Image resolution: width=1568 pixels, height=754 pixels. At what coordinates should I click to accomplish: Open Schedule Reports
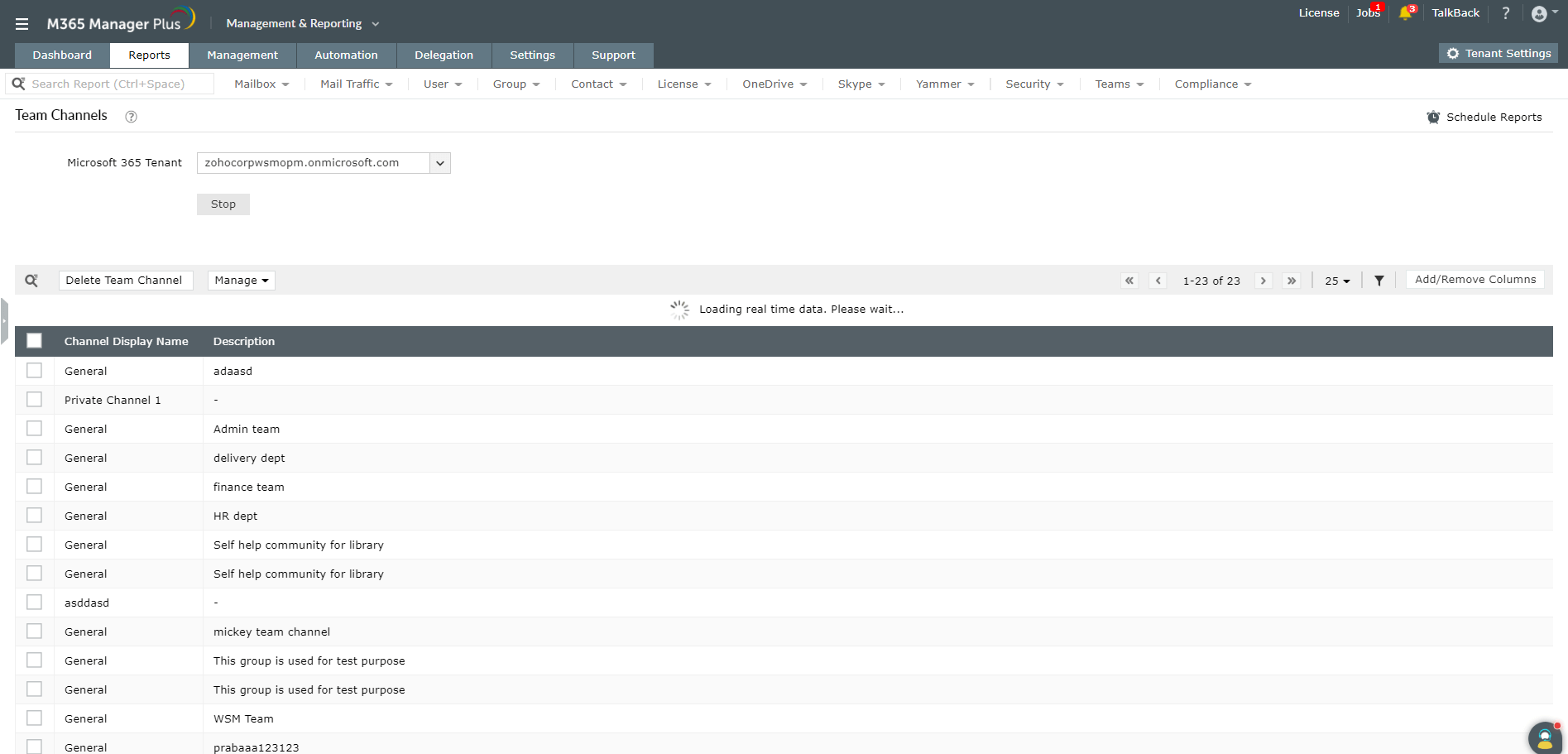point(1484,117)
